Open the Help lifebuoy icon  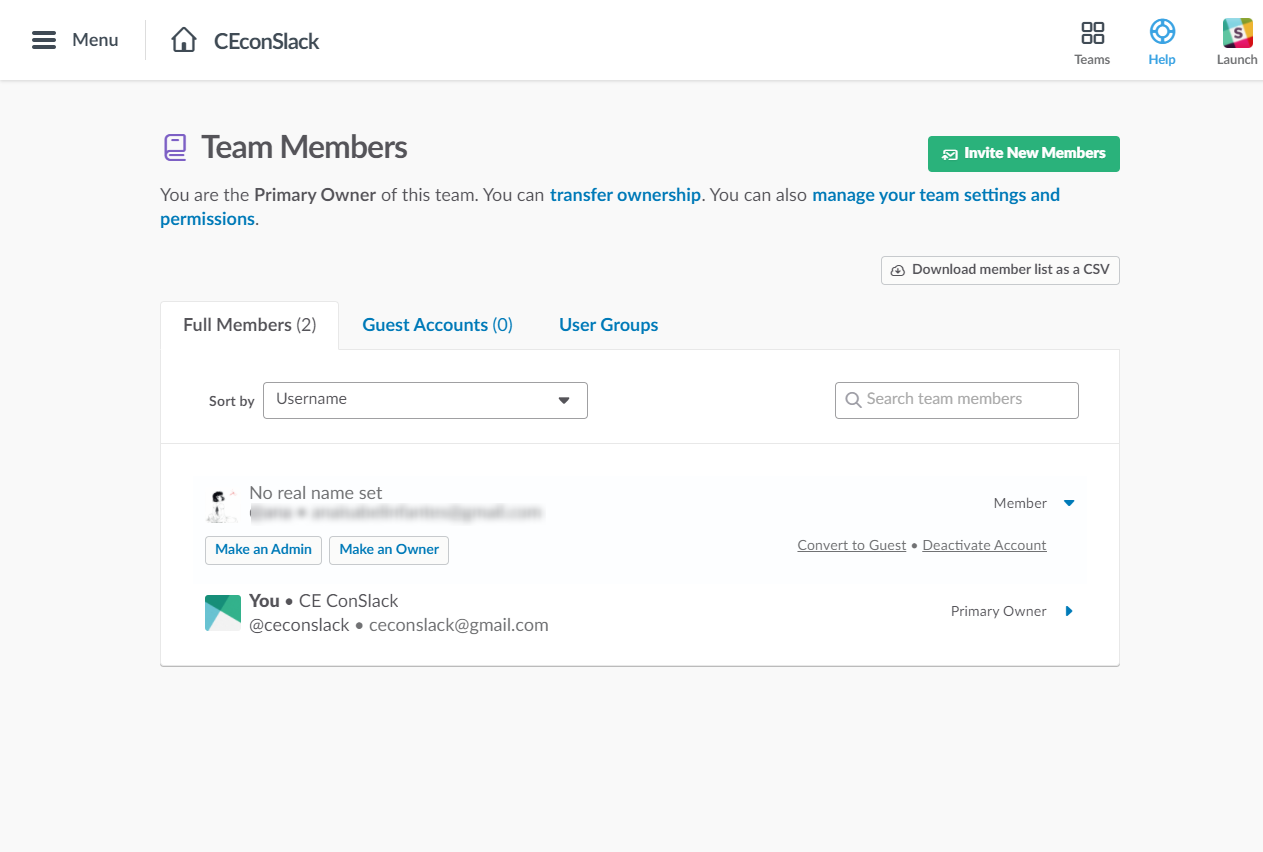(1162, 32)
